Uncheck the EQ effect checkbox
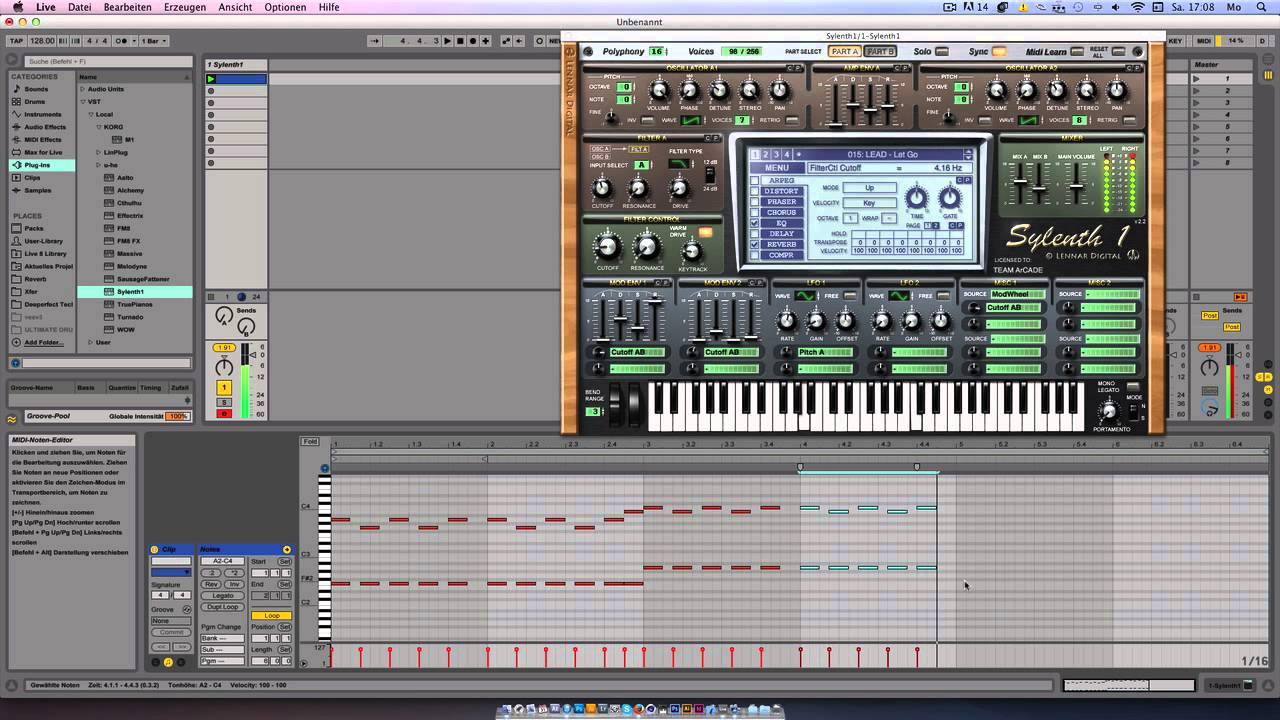Viewport: 1280px width, 720px height. pos(755,223)
